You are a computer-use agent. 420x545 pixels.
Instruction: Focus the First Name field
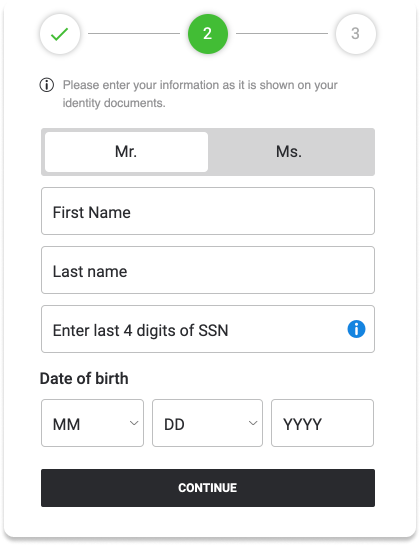[x=208, y=211]
